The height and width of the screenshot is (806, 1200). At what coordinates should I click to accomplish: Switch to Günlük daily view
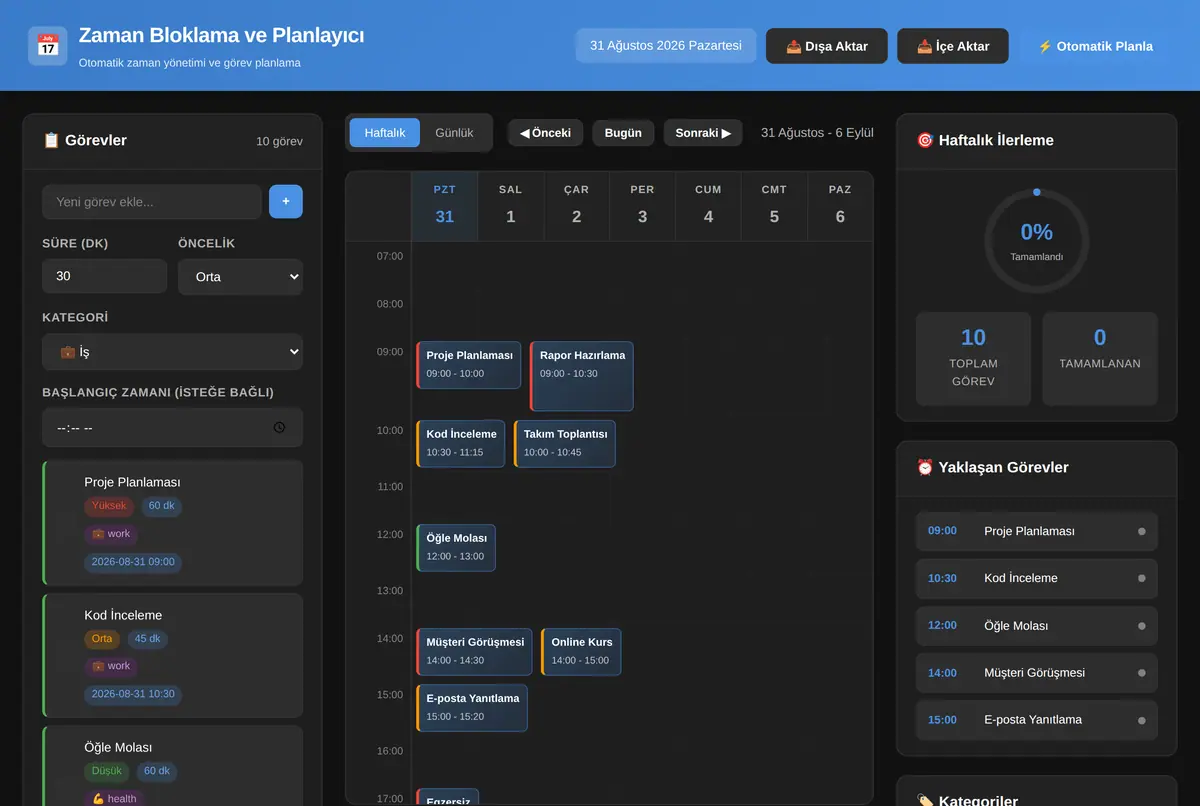click(x=455, y=133)
